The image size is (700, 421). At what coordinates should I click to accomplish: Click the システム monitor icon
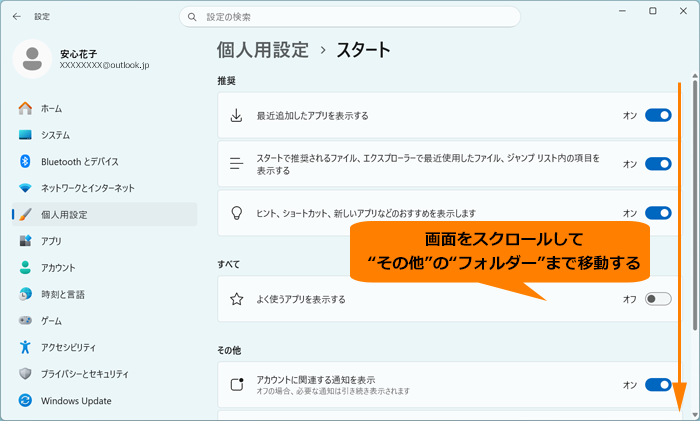click(25, 135)
